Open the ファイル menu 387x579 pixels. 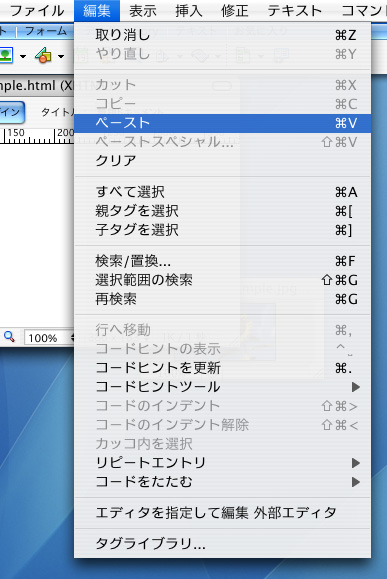point(37,11)
